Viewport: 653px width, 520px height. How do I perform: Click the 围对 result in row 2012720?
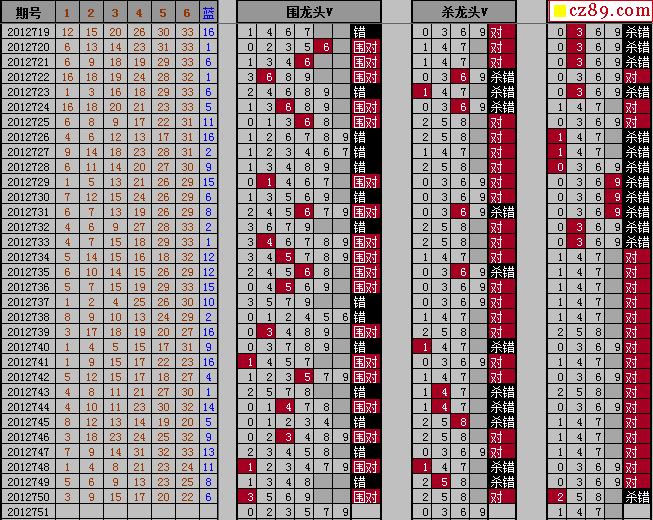pos(366,47)
